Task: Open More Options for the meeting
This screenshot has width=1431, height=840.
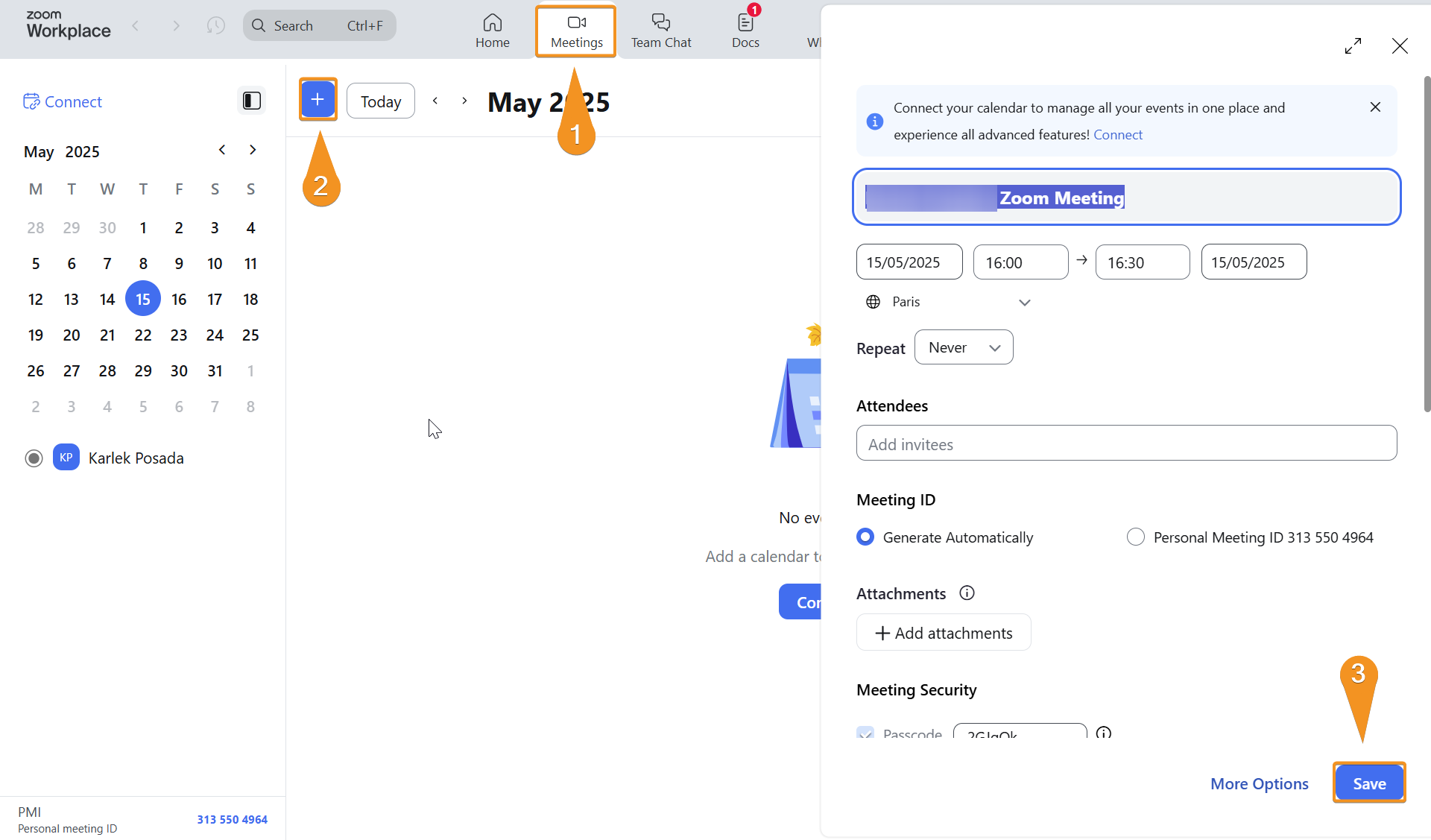Action: pos(1259,783)
